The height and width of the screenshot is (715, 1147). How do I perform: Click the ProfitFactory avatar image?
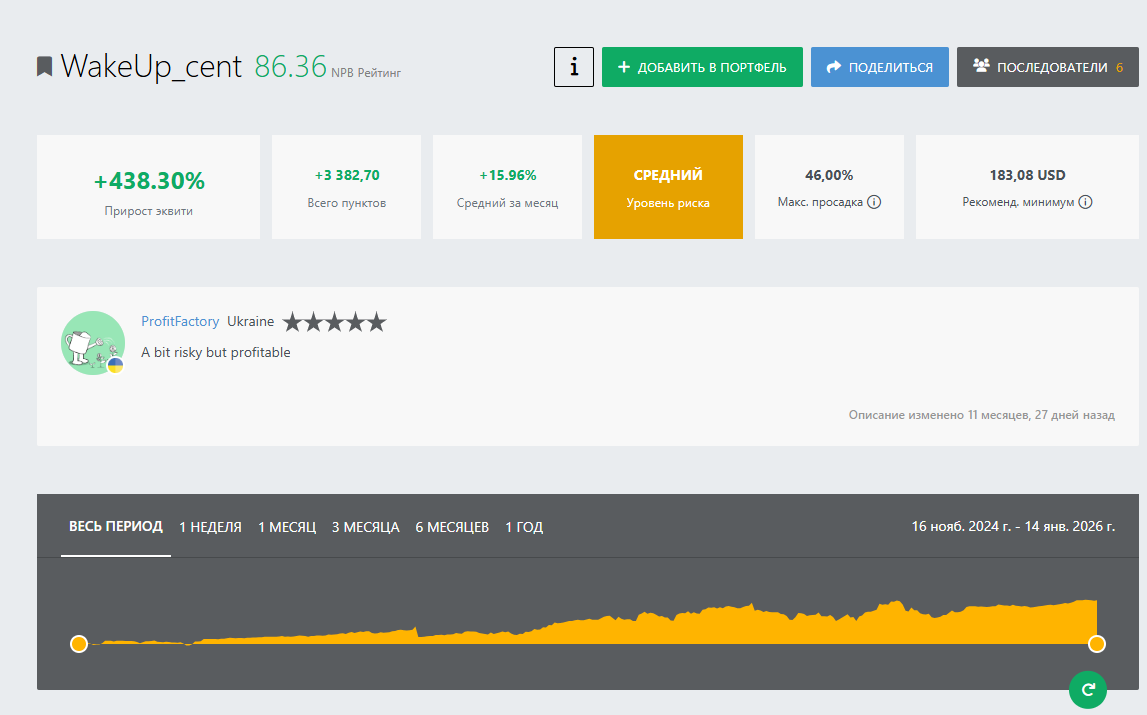point(93,343)
